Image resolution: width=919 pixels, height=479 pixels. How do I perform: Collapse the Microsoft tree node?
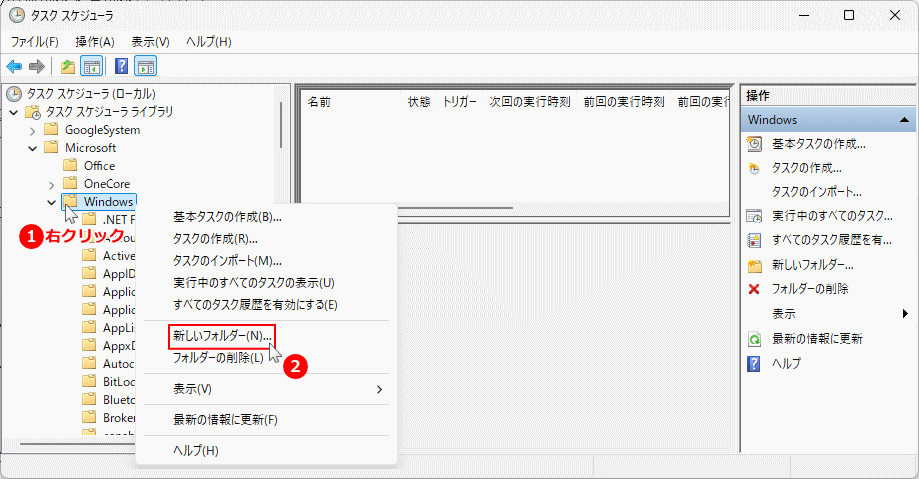[33, 148]
